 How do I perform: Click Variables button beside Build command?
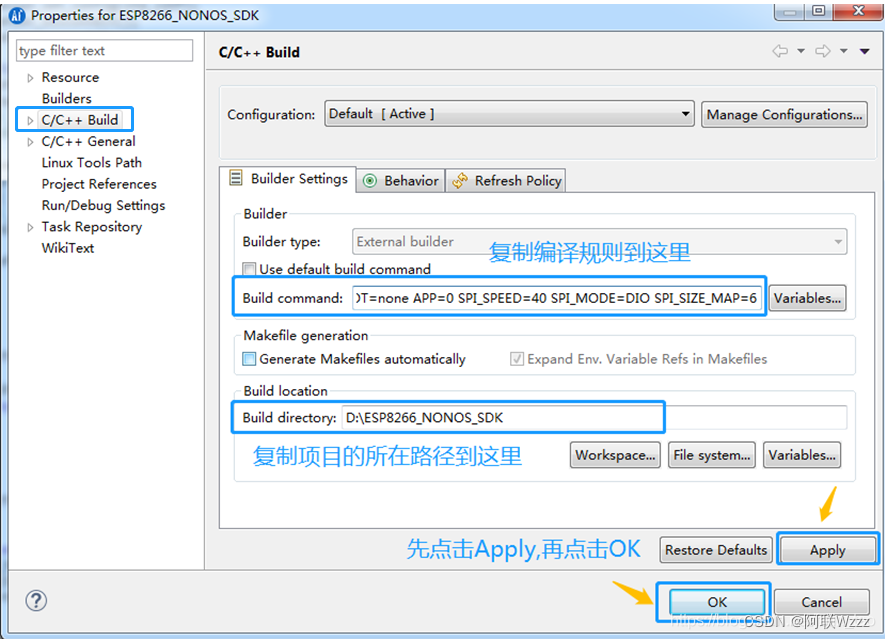[x=807, y=298]
